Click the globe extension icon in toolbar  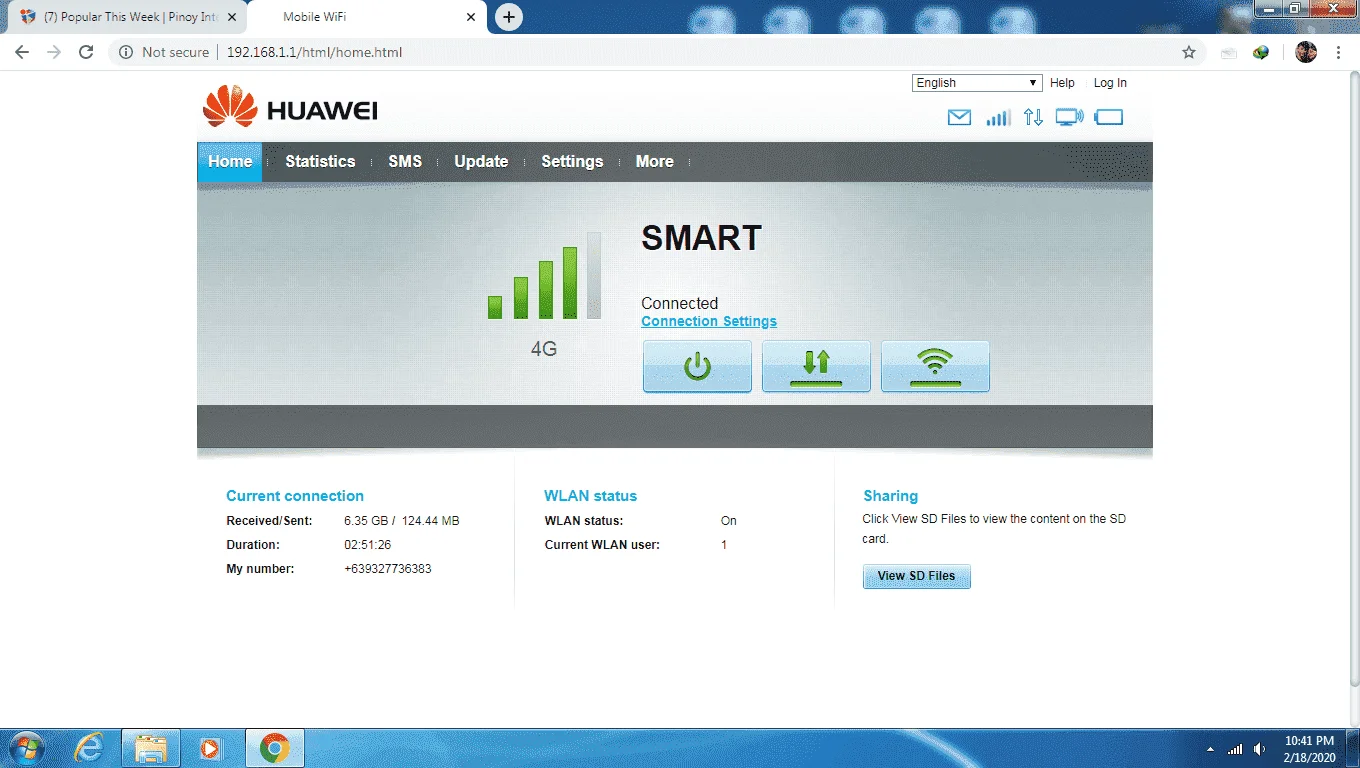1261,52
